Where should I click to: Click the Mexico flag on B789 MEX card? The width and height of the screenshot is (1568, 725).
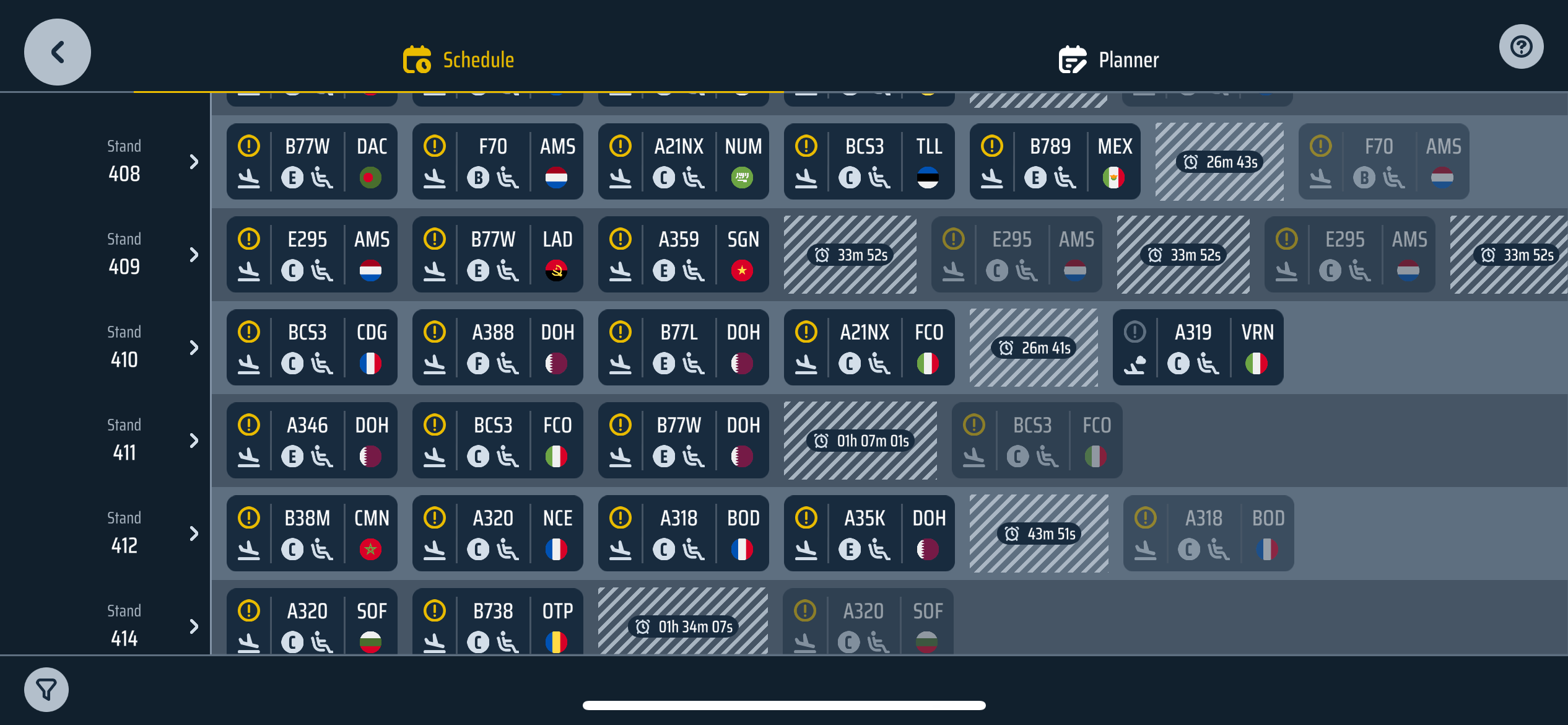[1113, 178]
